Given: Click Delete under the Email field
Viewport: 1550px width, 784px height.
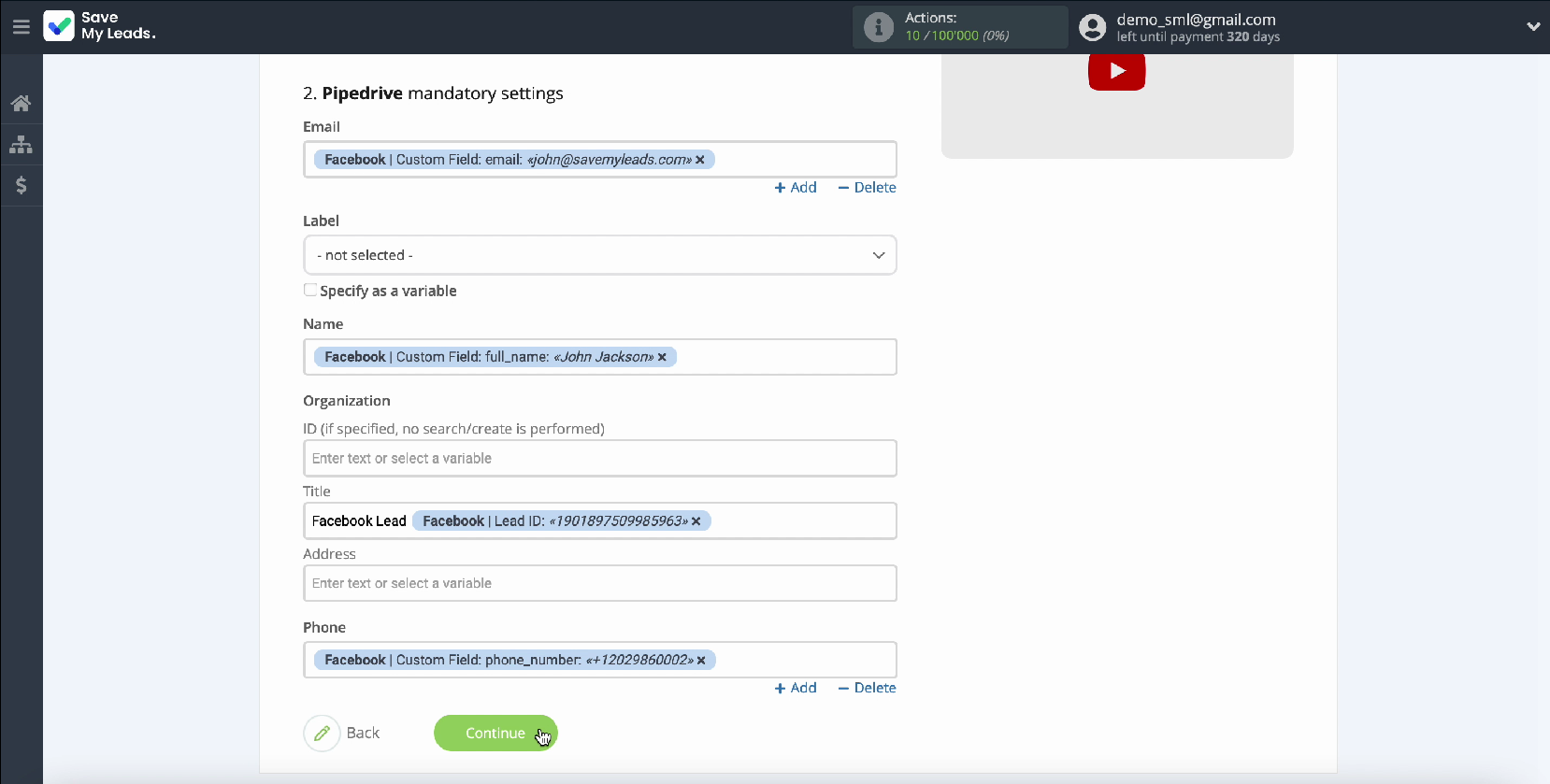Looking at the screenshot, I should (867, 187).
